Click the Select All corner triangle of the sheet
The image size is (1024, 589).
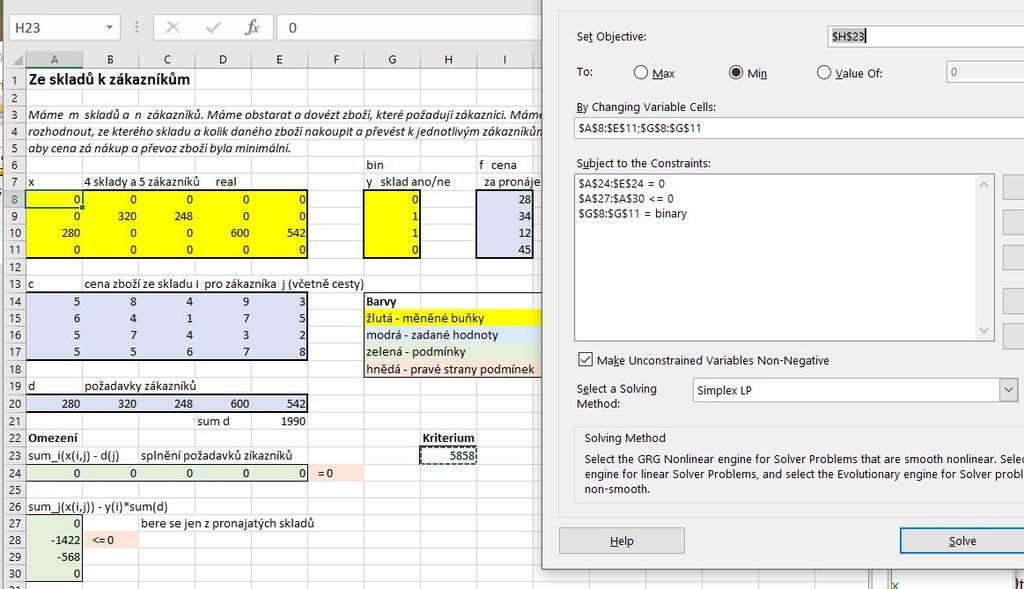[17, 59]
